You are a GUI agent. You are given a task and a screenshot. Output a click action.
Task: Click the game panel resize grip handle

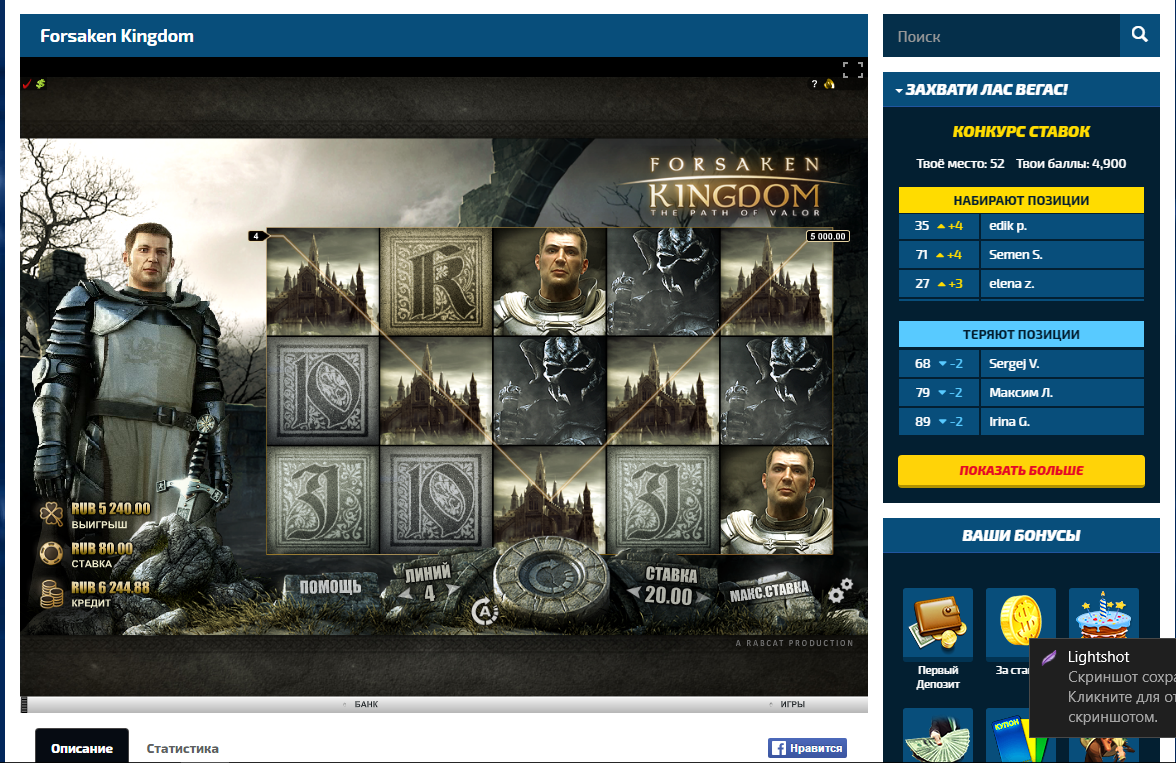24,704
